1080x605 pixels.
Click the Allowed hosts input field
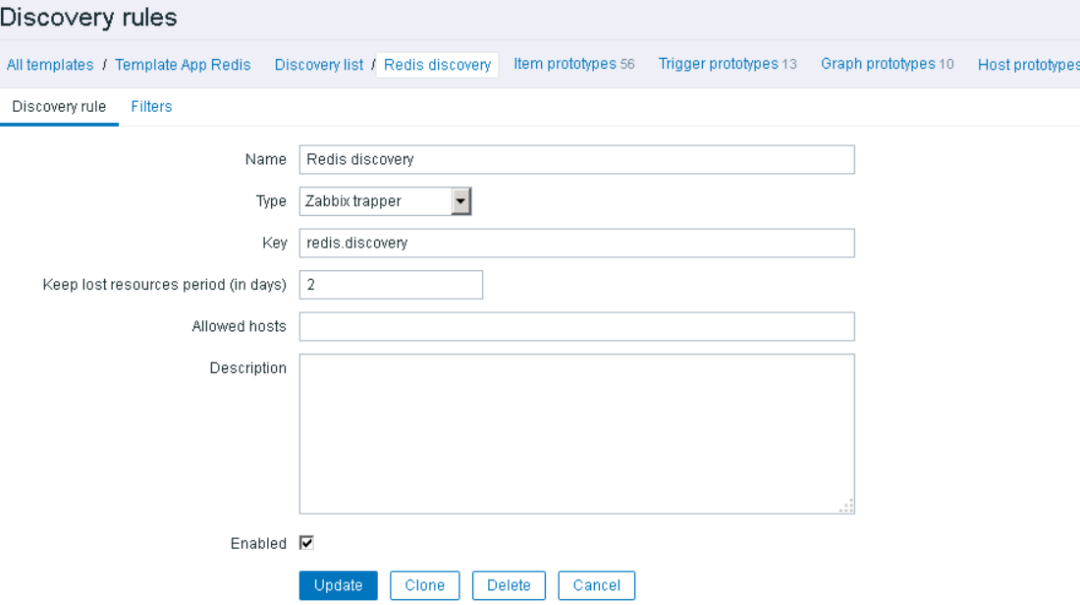coord(577,327)
